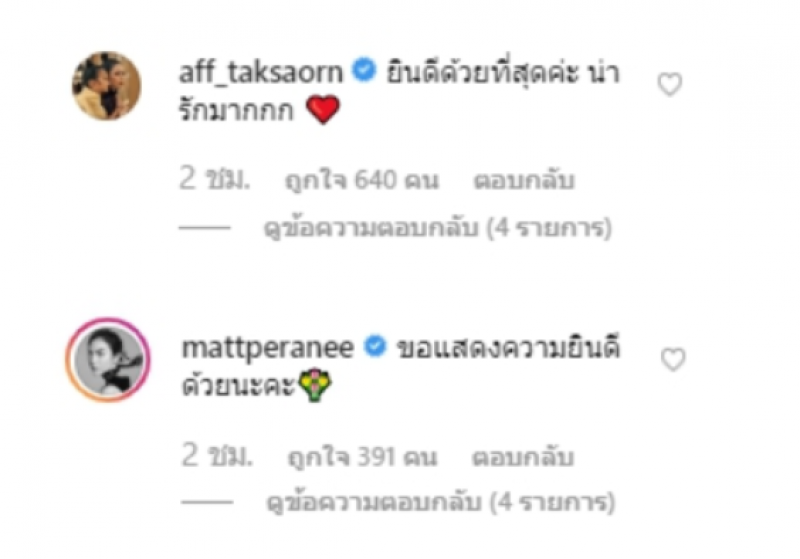Expand 4 replies under mattperanee comment
The height and width of the screenshot is (559, 800).
(441, 503)
